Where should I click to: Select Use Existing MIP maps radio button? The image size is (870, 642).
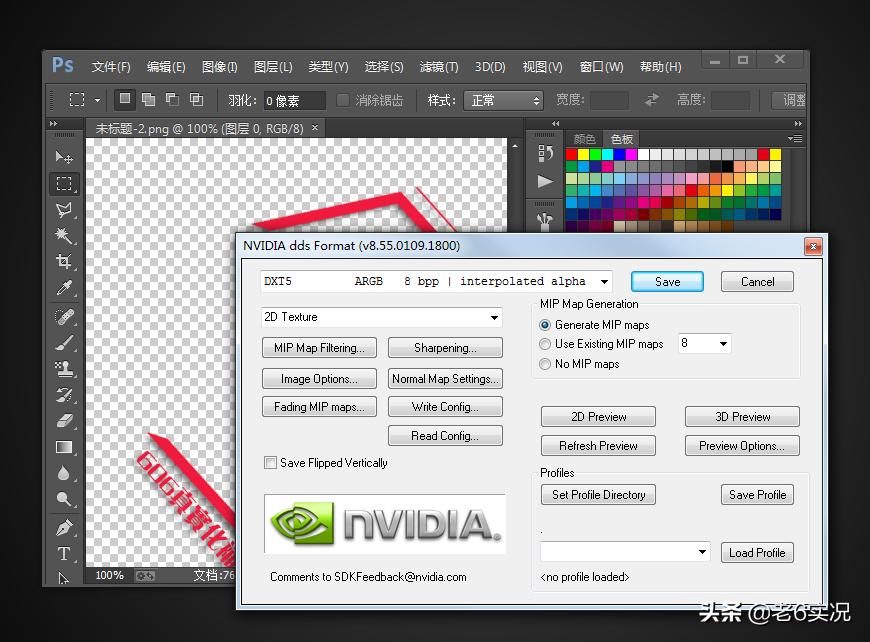click(x=545, y=344)
